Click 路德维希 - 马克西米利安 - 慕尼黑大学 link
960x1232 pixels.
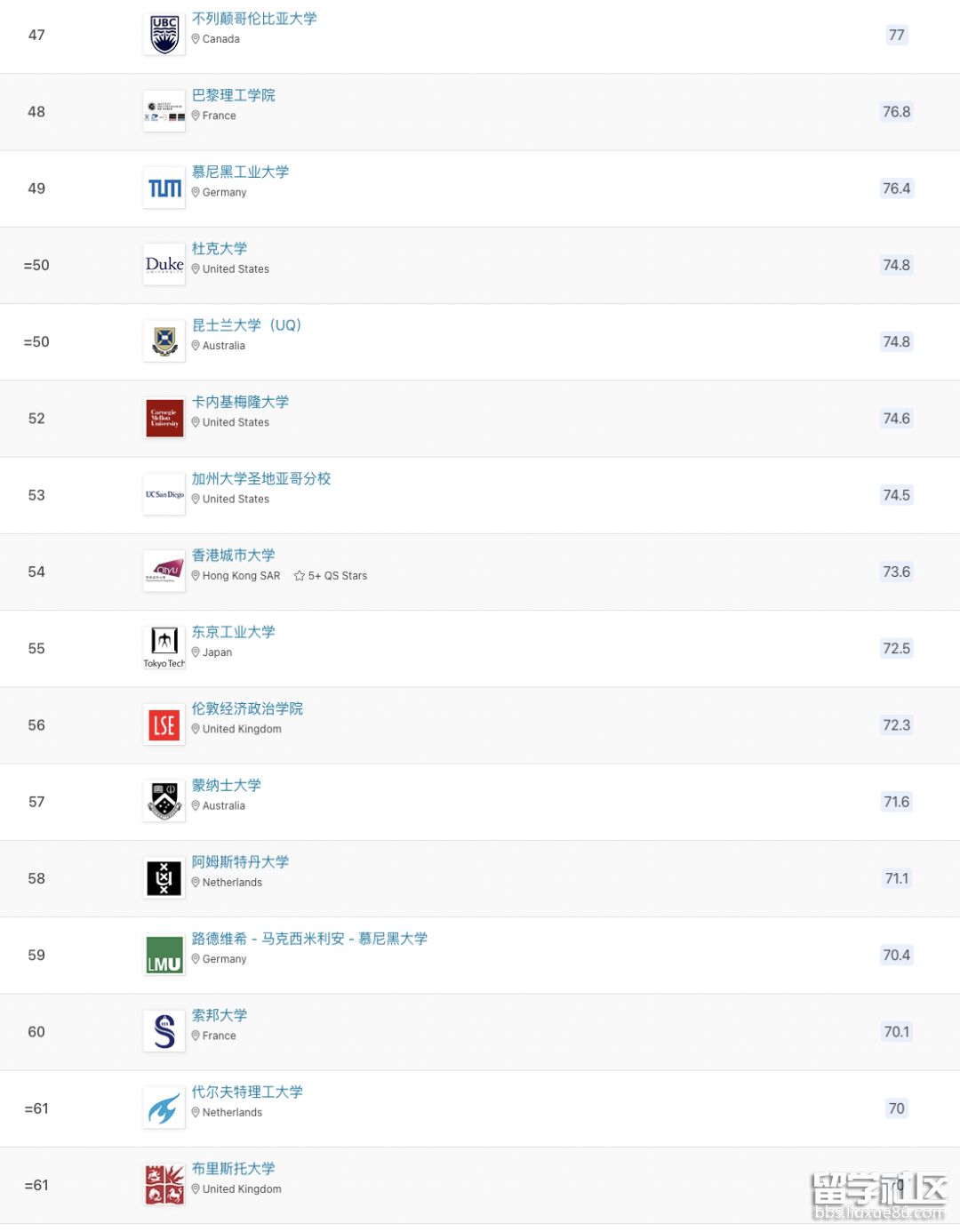pos(310,939)
